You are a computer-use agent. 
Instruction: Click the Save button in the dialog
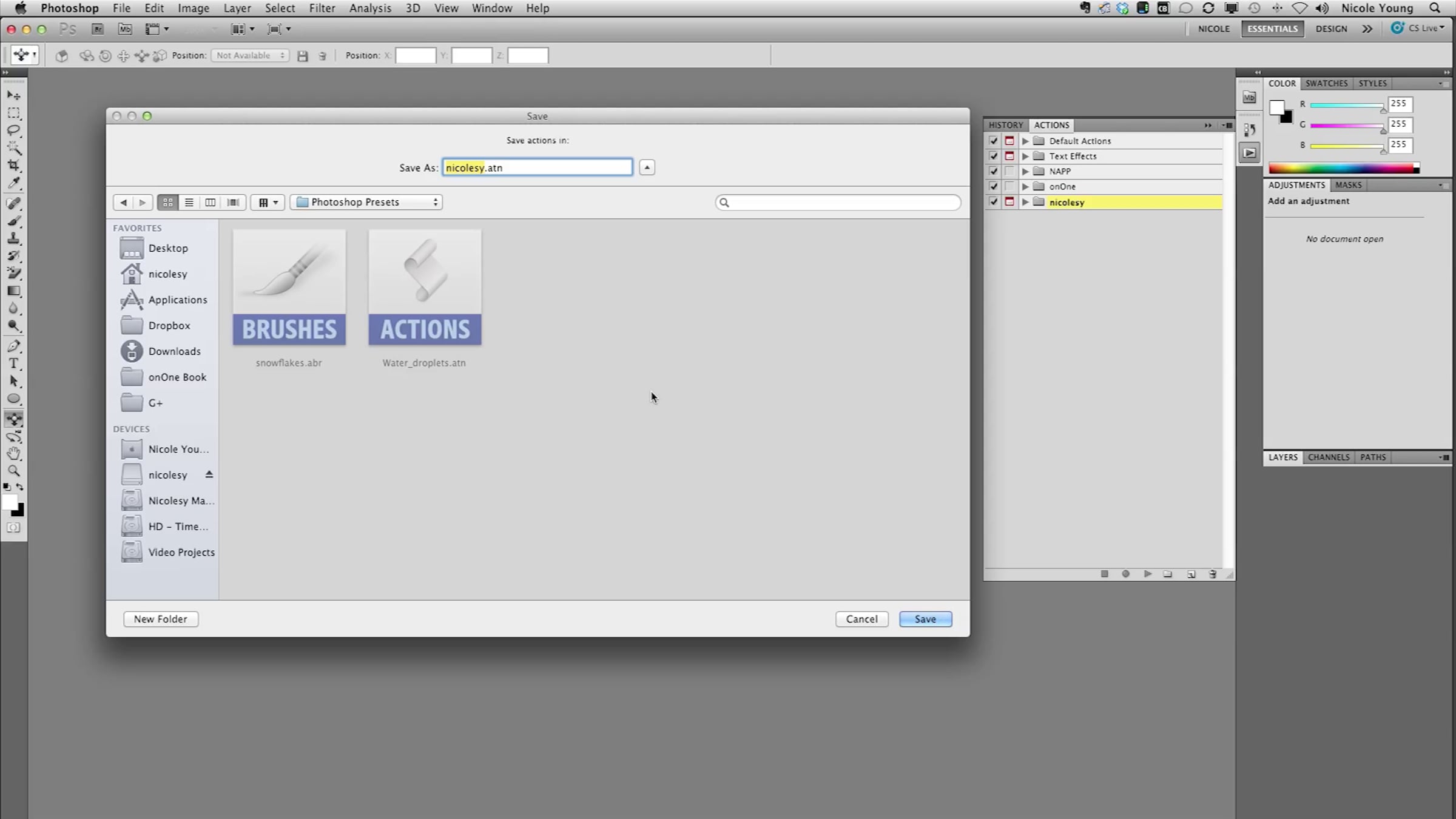925,619
